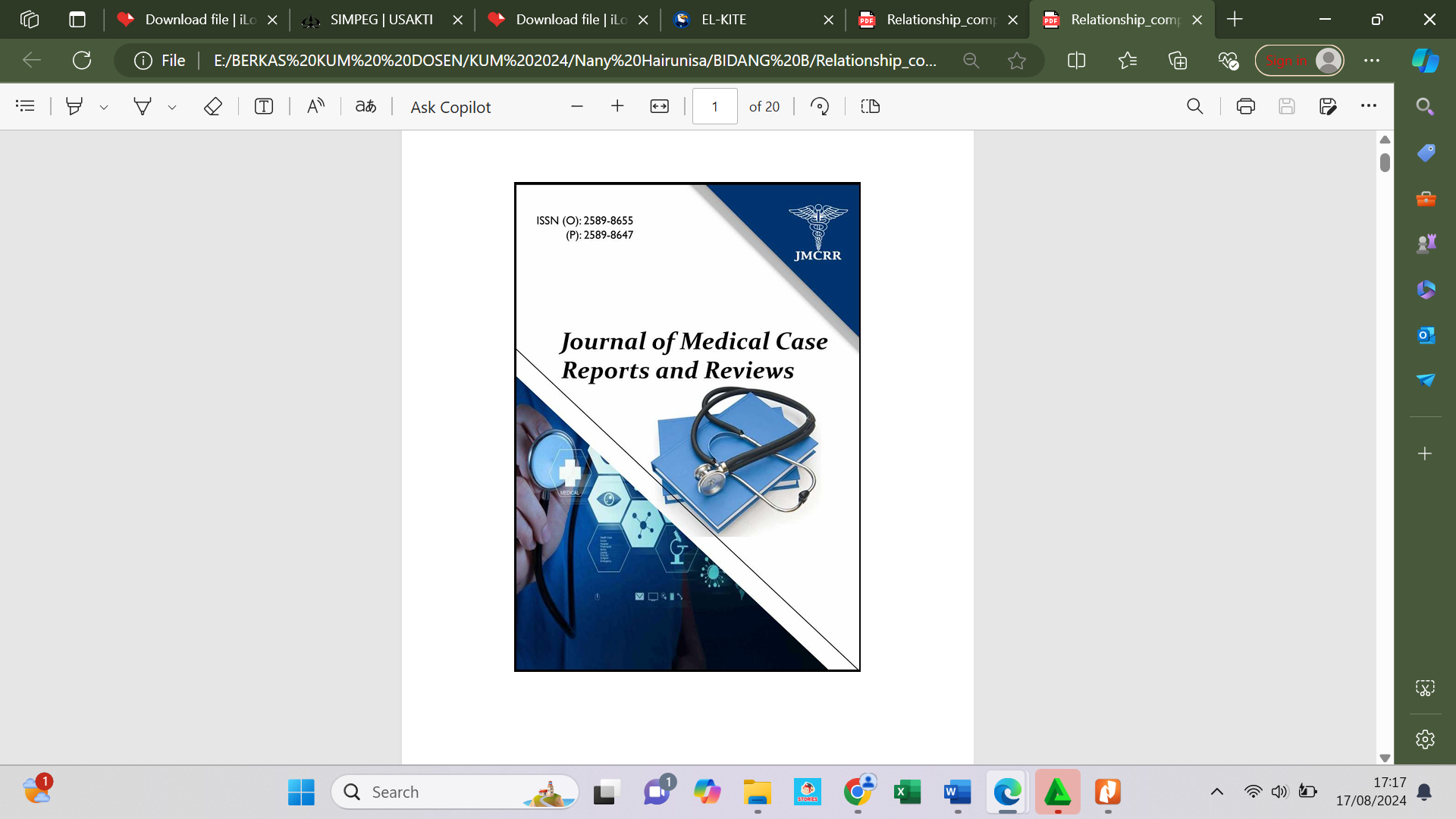Click the Translate icon in PDF toolbar

366,106
